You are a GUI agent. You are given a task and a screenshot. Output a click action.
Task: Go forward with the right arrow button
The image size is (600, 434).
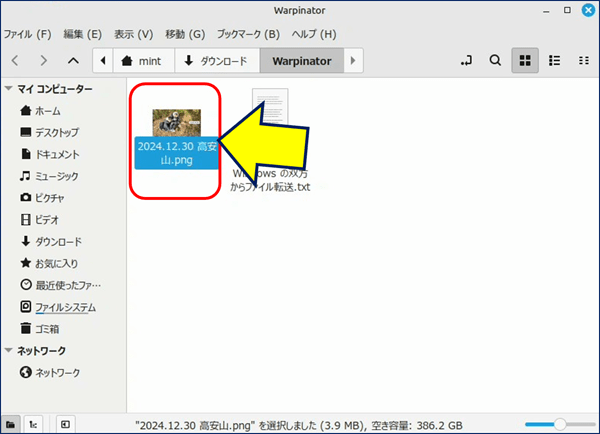tap(44, 60)
